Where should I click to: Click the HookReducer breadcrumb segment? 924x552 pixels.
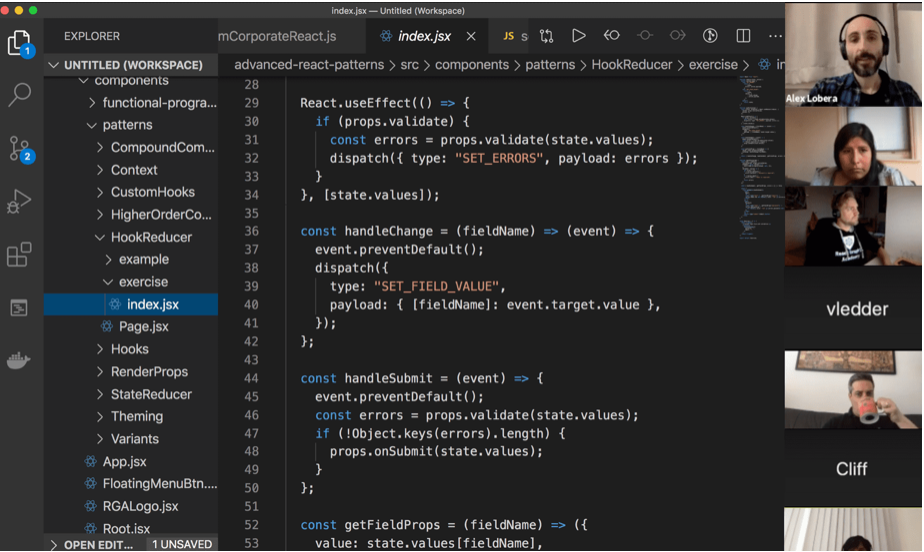click(633, 65)
